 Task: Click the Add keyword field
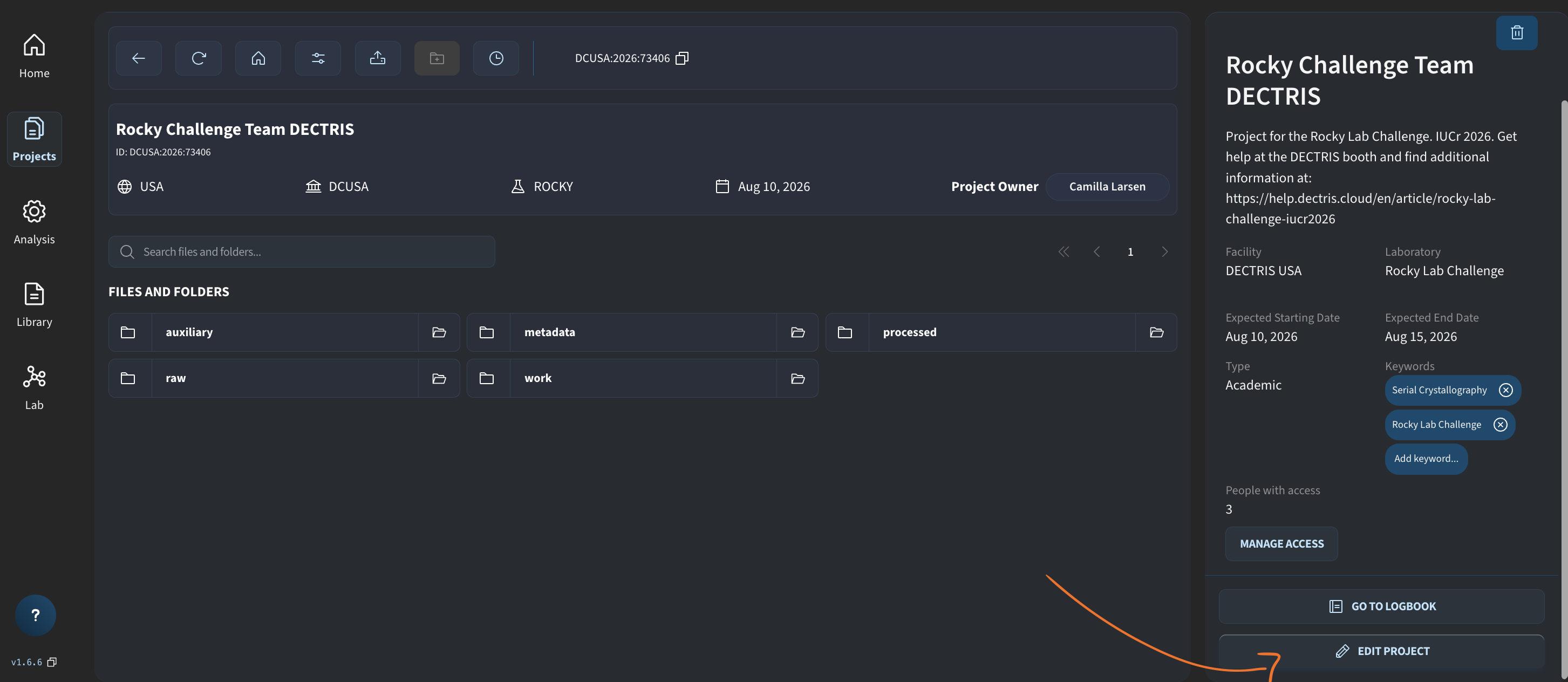[x=1426, y=459]
